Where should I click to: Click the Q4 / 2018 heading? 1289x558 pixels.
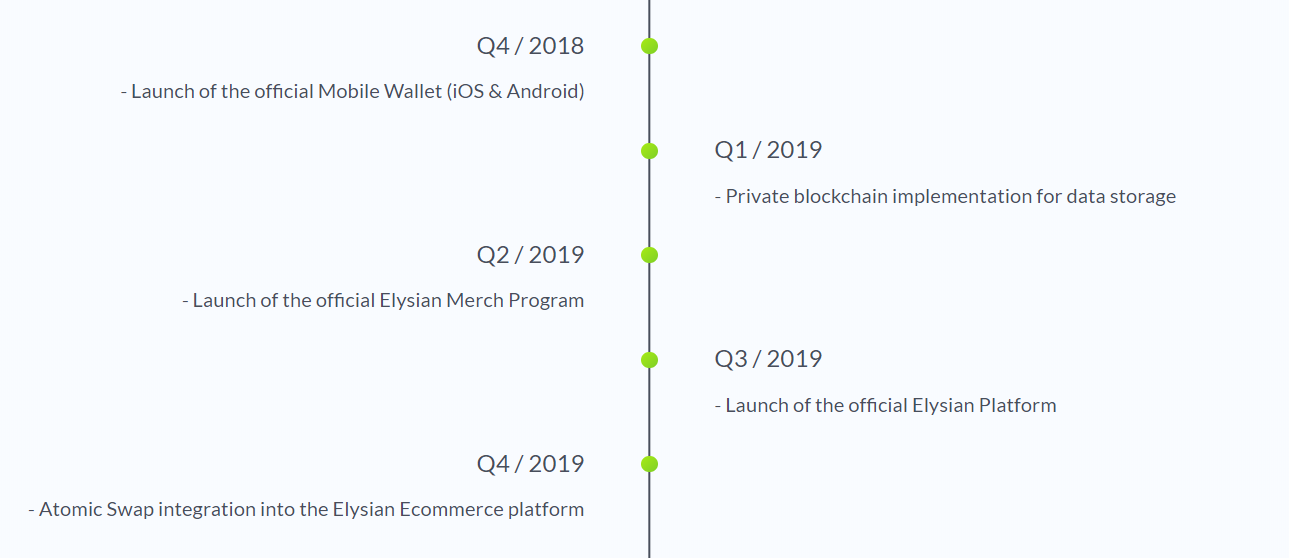pyautogui.click(x=530, y=46)
